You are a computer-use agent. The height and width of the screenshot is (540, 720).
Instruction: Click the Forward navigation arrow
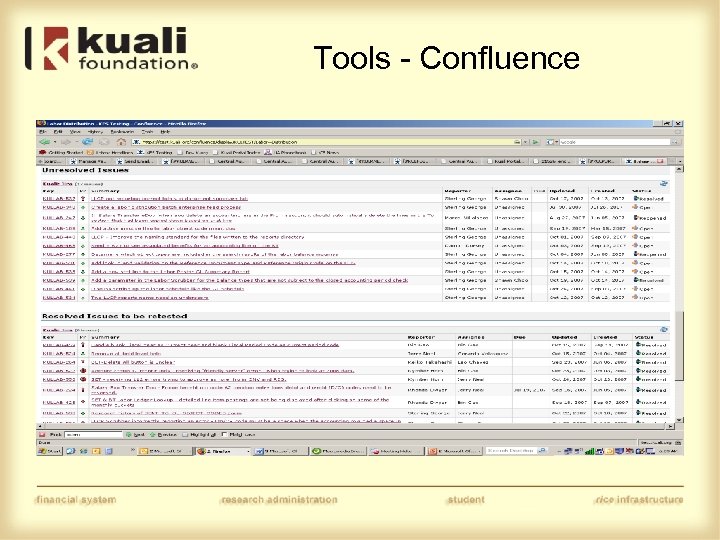[65, 142]
